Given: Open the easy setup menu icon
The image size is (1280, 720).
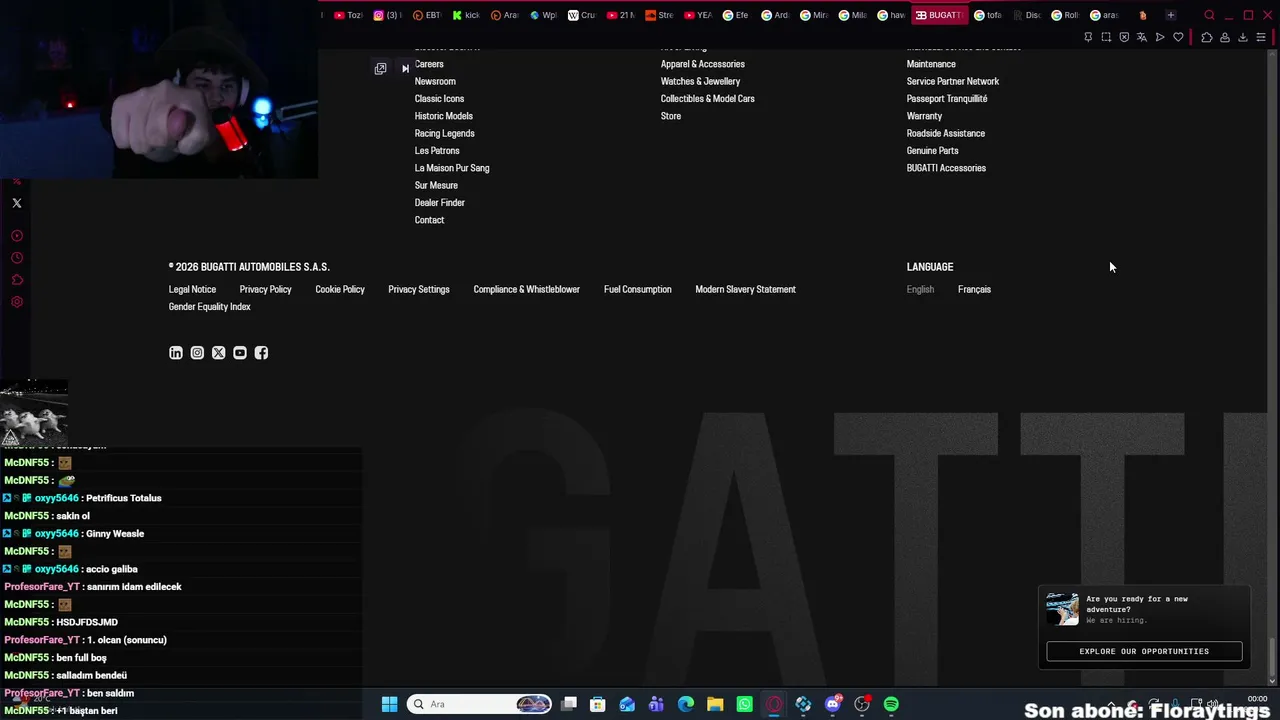Looking at the screenshot, I should (x=1261, y=38).
